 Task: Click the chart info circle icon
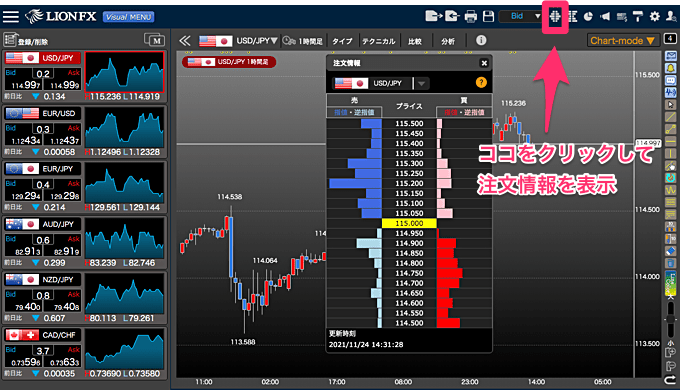(481, 40)
